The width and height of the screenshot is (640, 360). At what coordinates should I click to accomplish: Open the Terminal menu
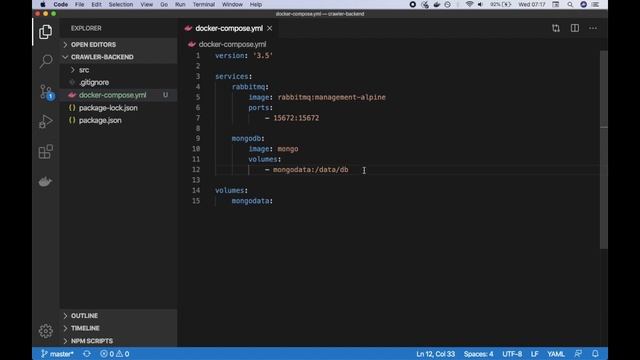point(204,4)
